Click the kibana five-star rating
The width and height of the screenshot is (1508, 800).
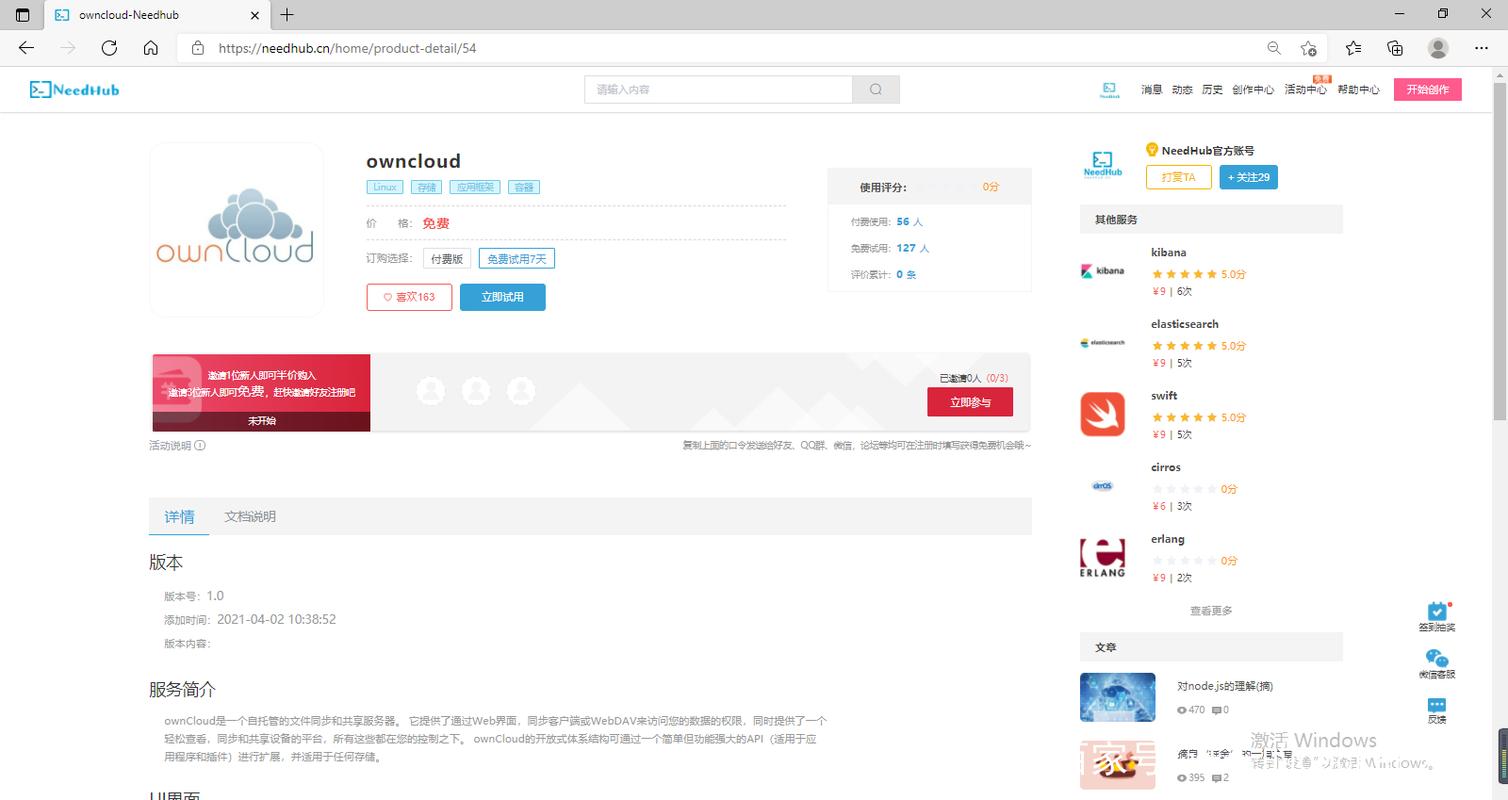[1185, 274]
